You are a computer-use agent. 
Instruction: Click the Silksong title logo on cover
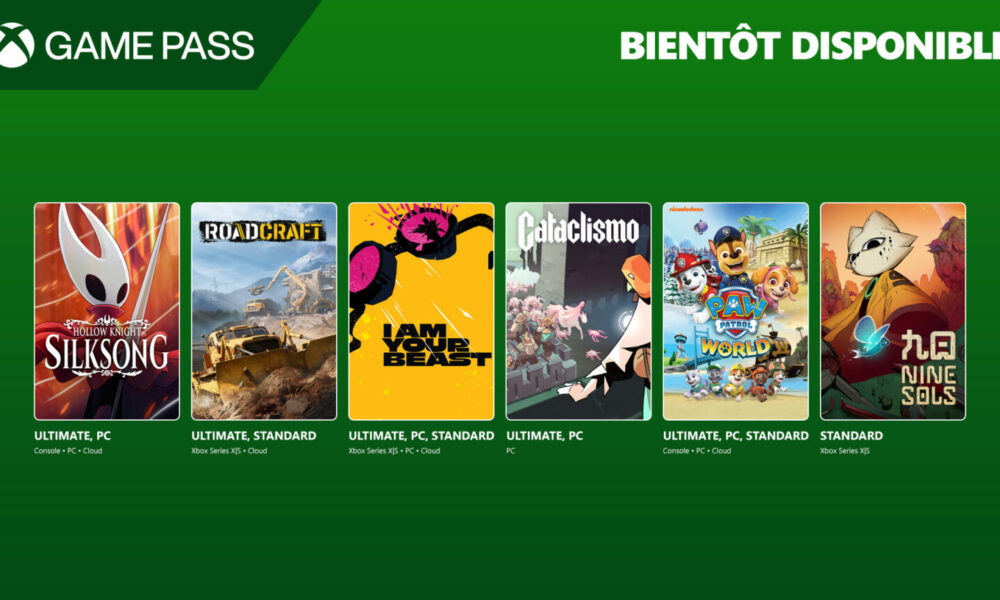click(107, 348)
